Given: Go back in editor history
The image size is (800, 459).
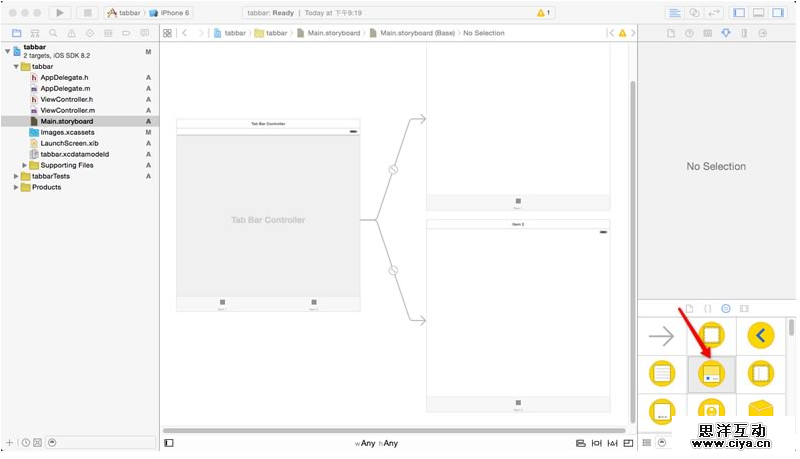Looking at the screenshot, I should (x=185, y=33).
